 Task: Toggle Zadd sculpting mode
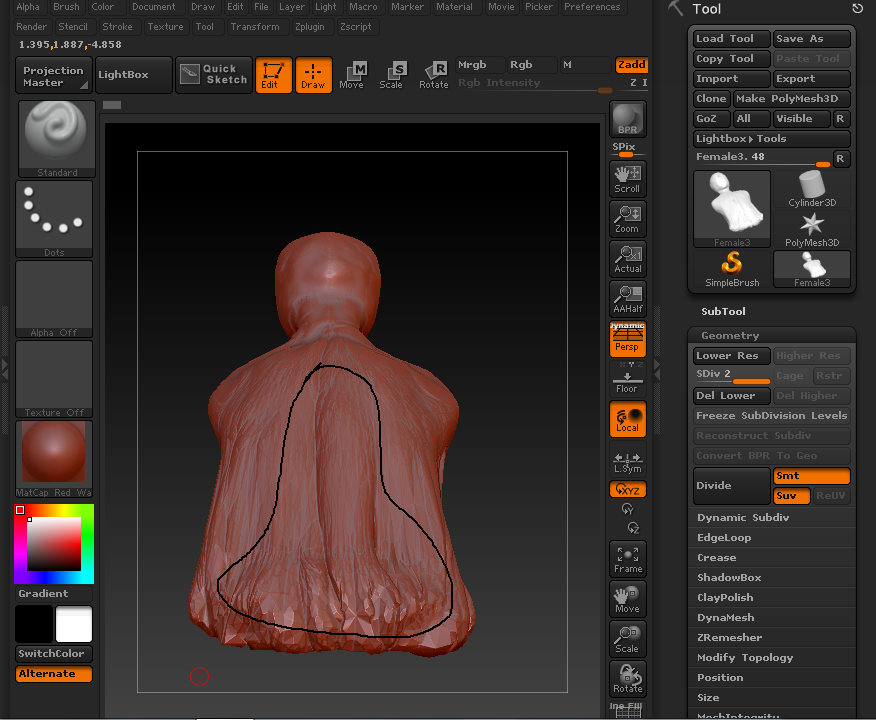631,65
